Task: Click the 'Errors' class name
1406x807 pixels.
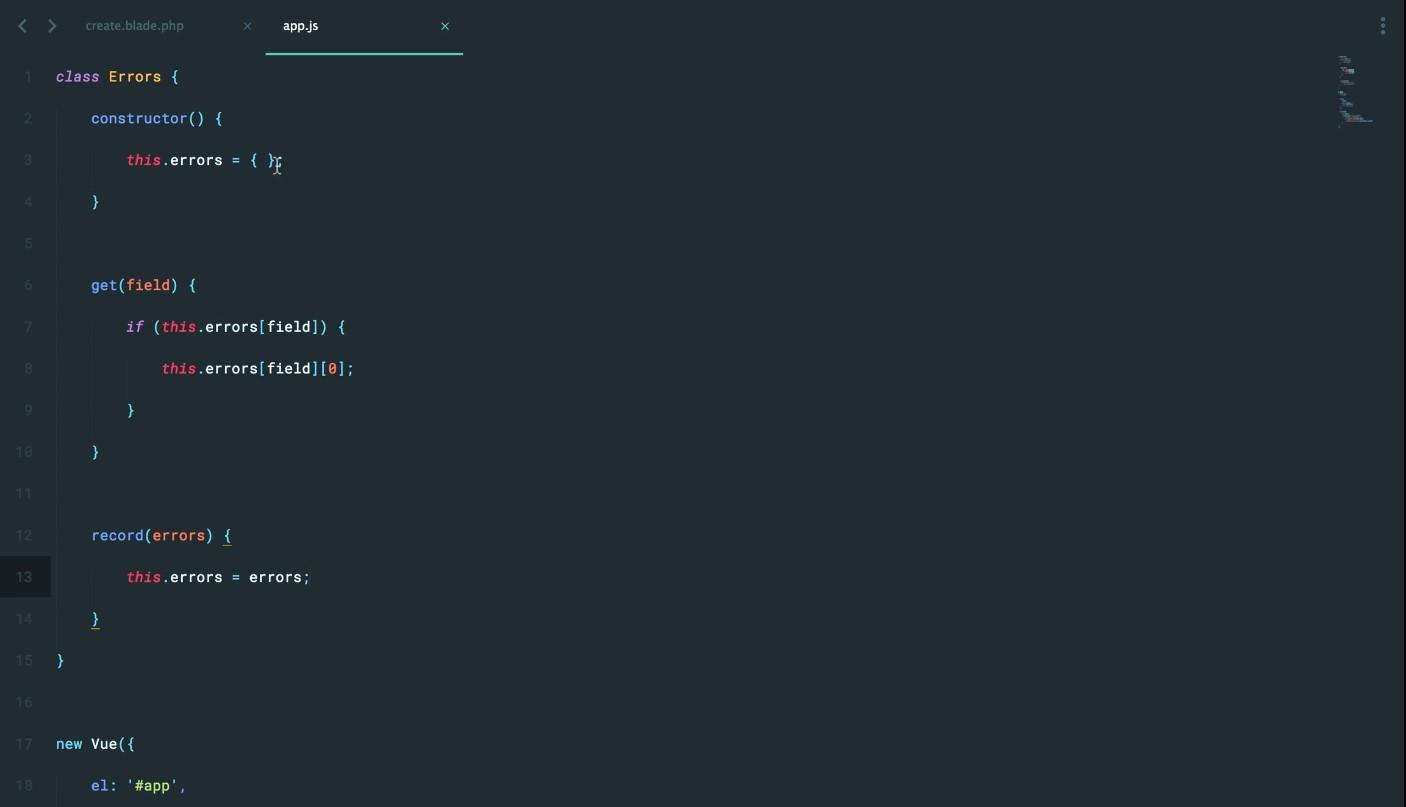Action: 135,77
